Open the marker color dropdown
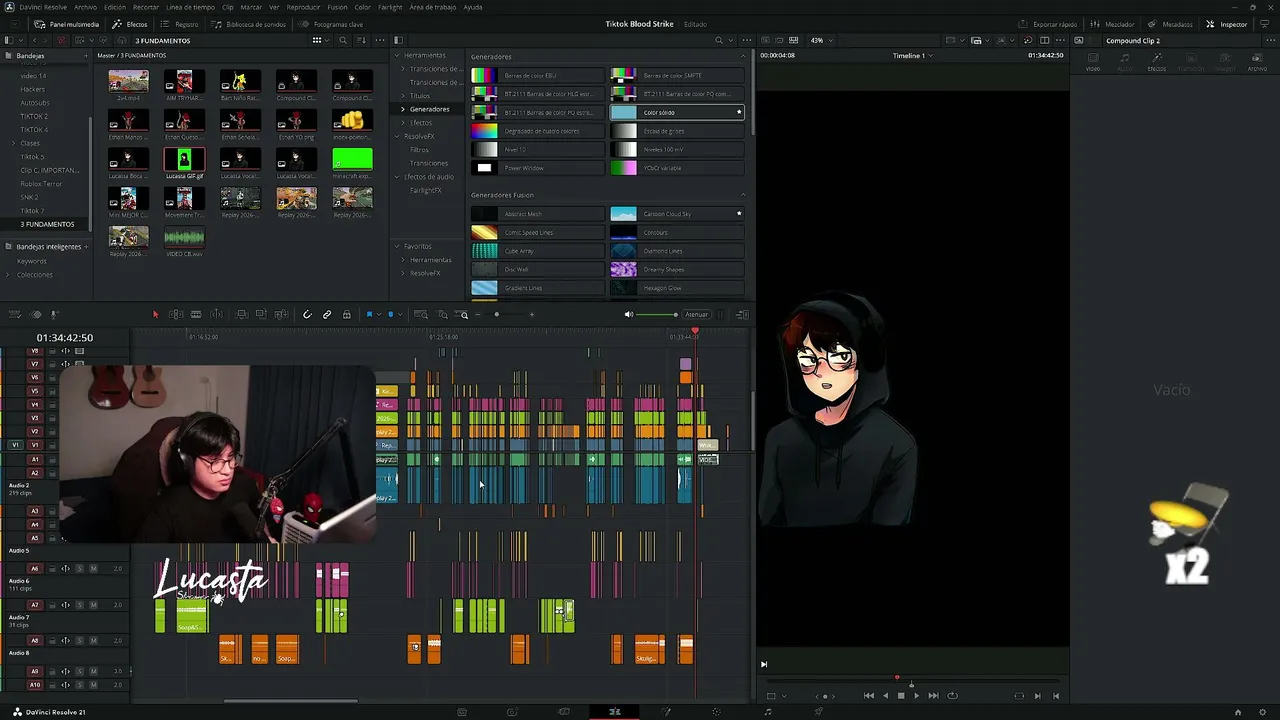 (400, 315)
